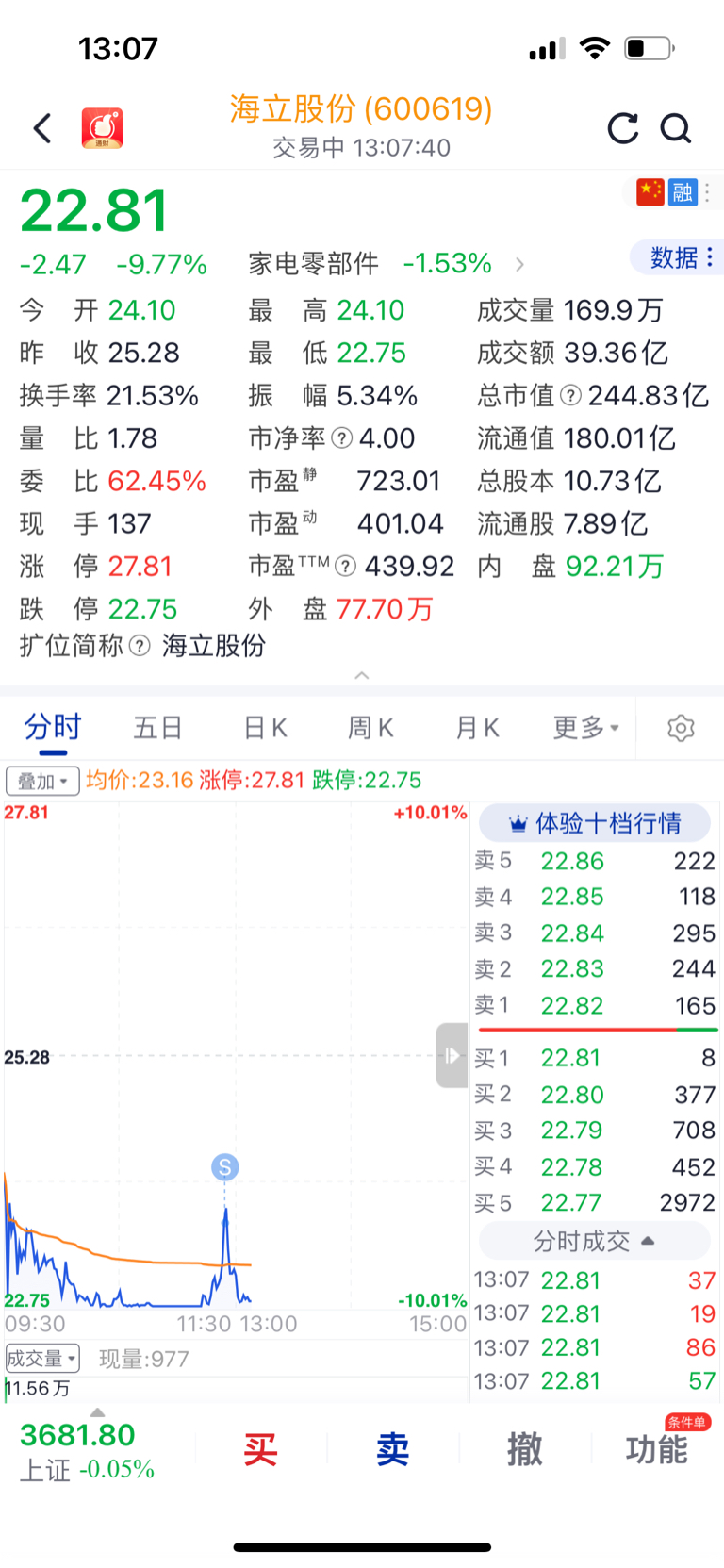Image resolution: width=724 pixels, height=1568 pixels.
Task: Select 买5 price 22.77 row
Action: click(x=595, y=1203)
